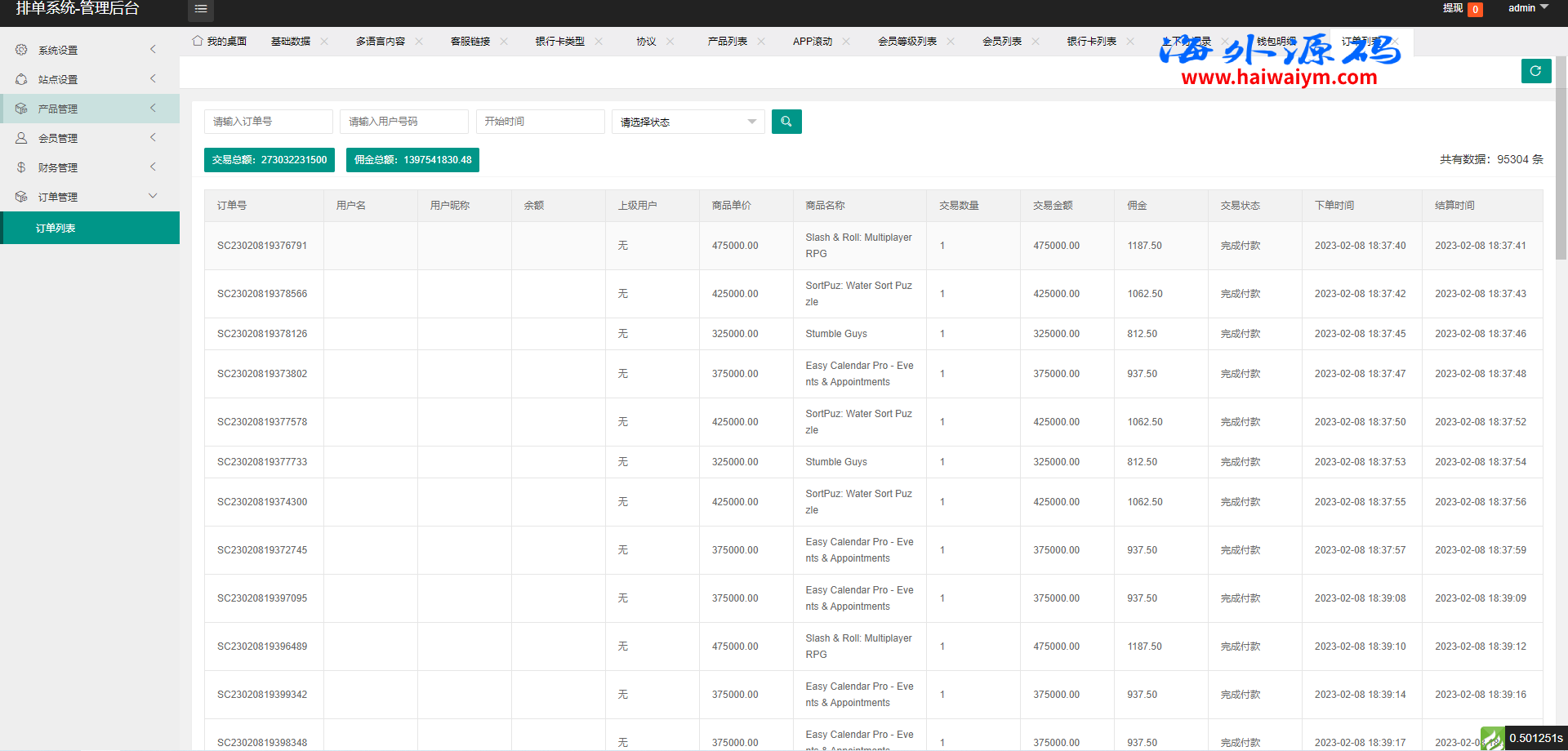Click the 请输入订单号 input field
The width and height of the screenshot is (1568, 751).
268,122
